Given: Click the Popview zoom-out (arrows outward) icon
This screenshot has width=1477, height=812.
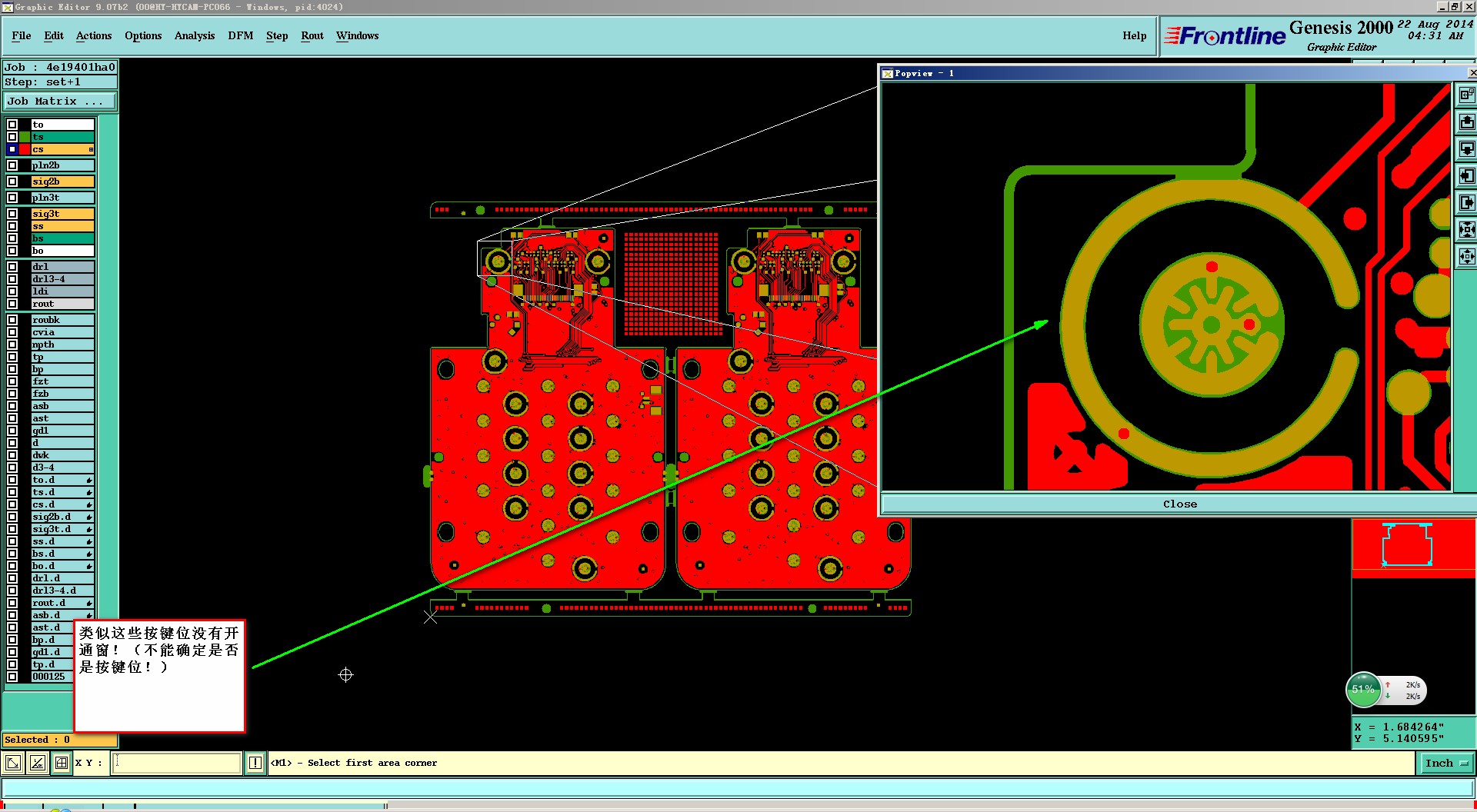Looking at the screenshot, I should [x=1467, y=256].
